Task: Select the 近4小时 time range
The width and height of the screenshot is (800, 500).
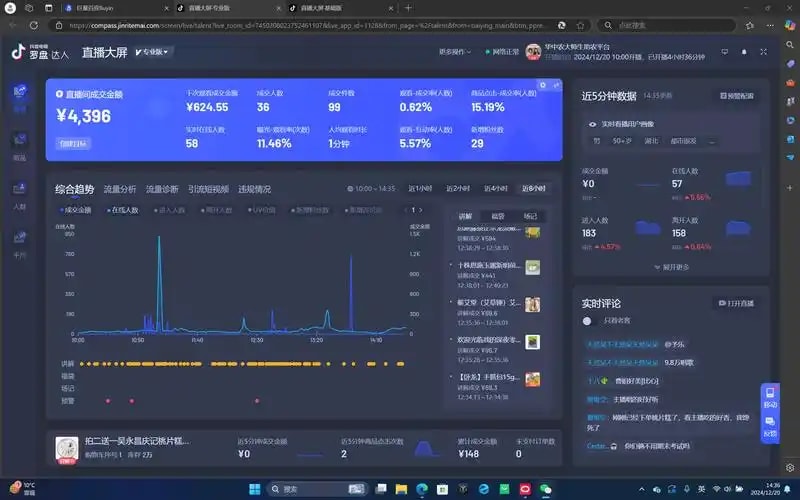Action: (x=495, y=188)
